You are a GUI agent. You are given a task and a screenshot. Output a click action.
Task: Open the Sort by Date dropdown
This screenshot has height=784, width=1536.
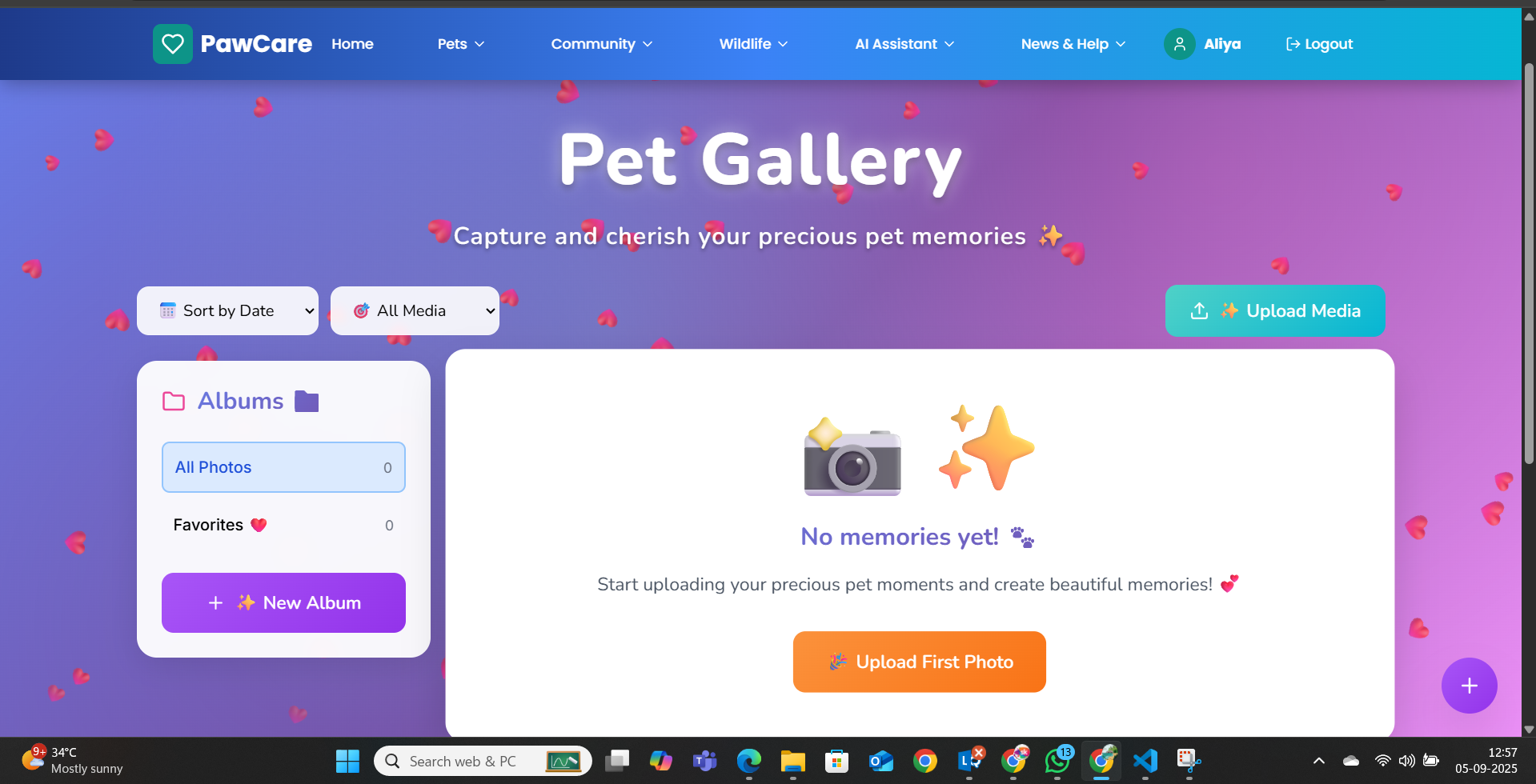pos(227,310)
